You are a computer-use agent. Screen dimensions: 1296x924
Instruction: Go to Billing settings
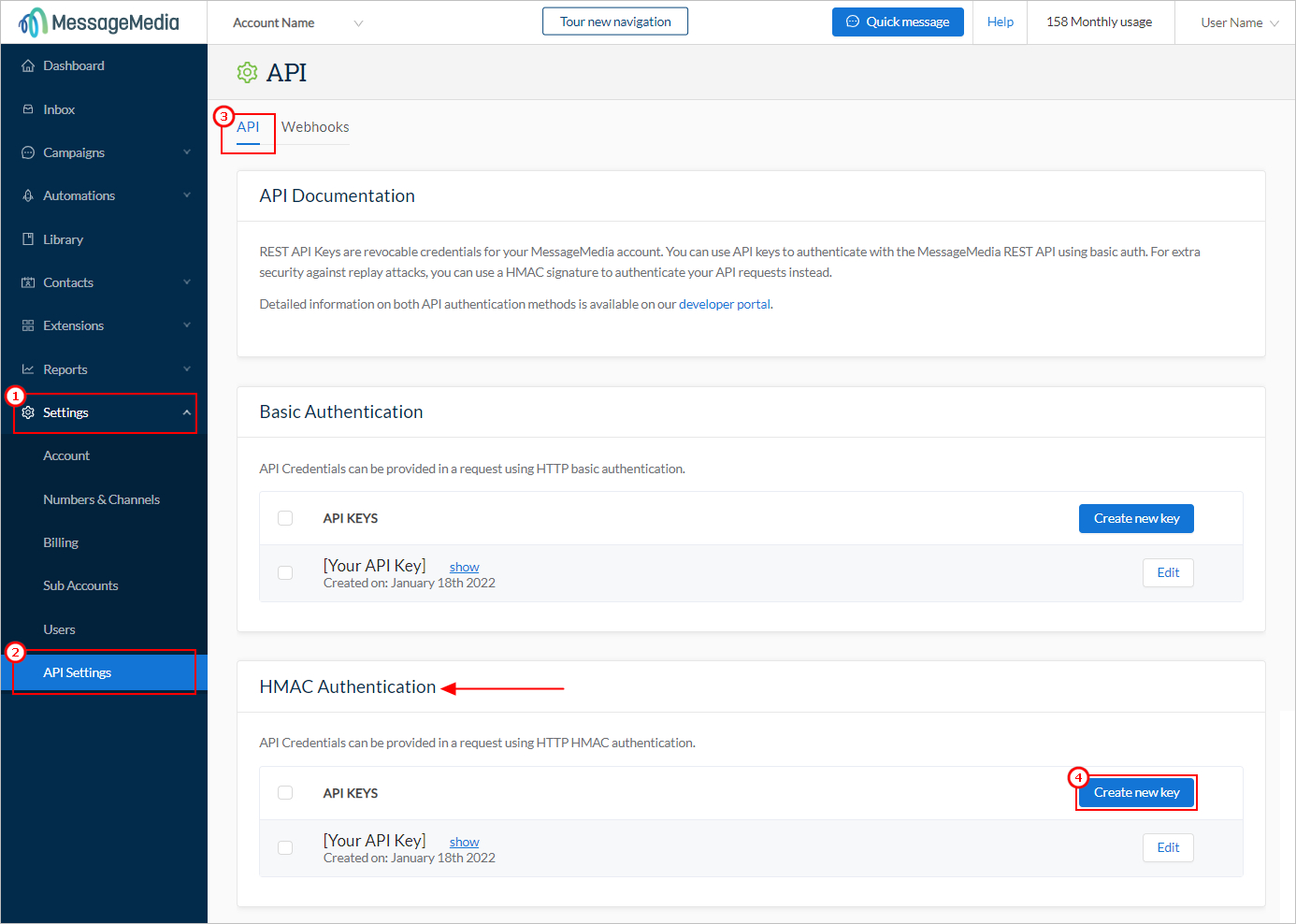61,542
